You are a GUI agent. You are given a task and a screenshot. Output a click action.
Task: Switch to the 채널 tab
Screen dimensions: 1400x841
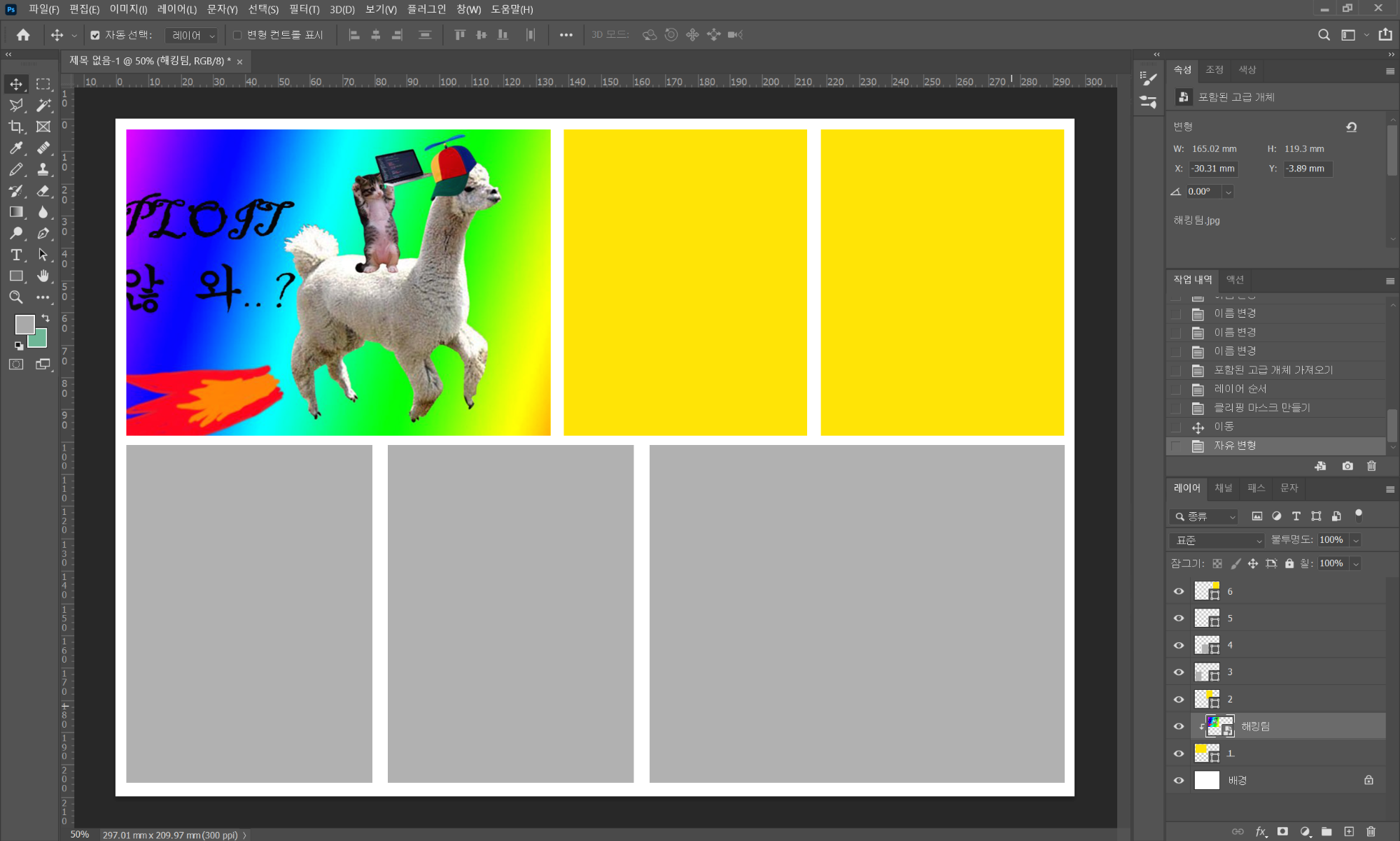coord(1223,488)
